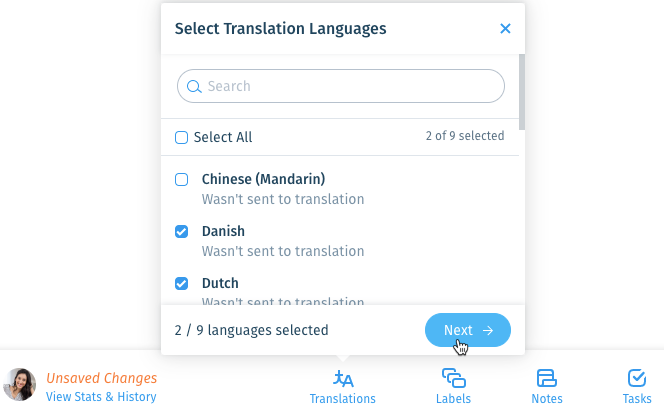
Task: Check the Select All checkbox
Action: click(x=181, y=137)
